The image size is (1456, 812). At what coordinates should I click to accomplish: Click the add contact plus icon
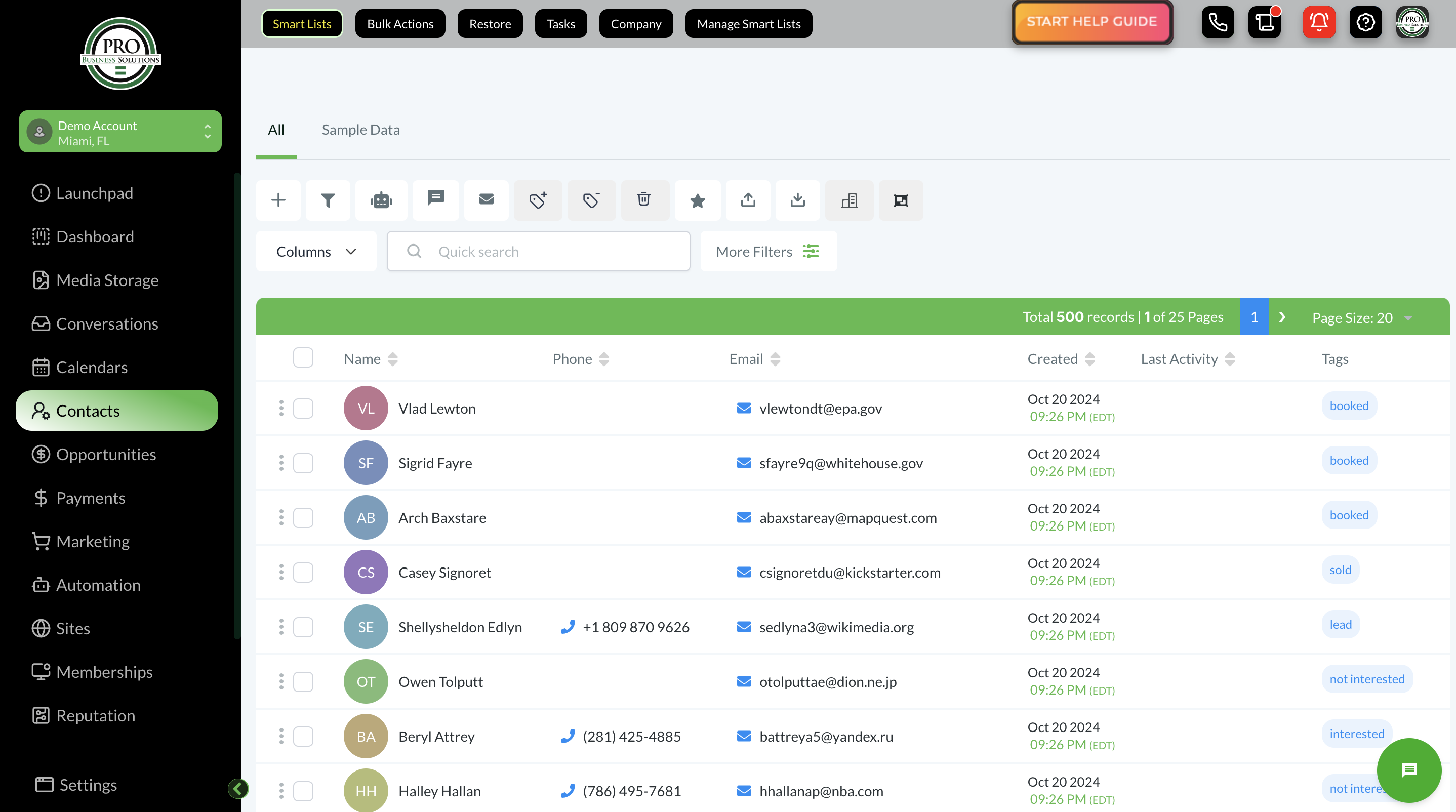point(278,200)
